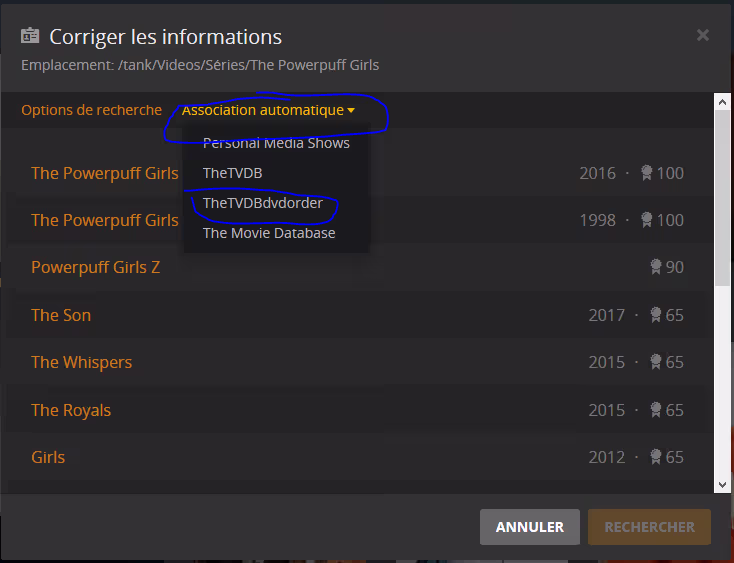Select the Girls 2012 result
The height and width of the screenshot is (563, 734).
pos(48,457)
